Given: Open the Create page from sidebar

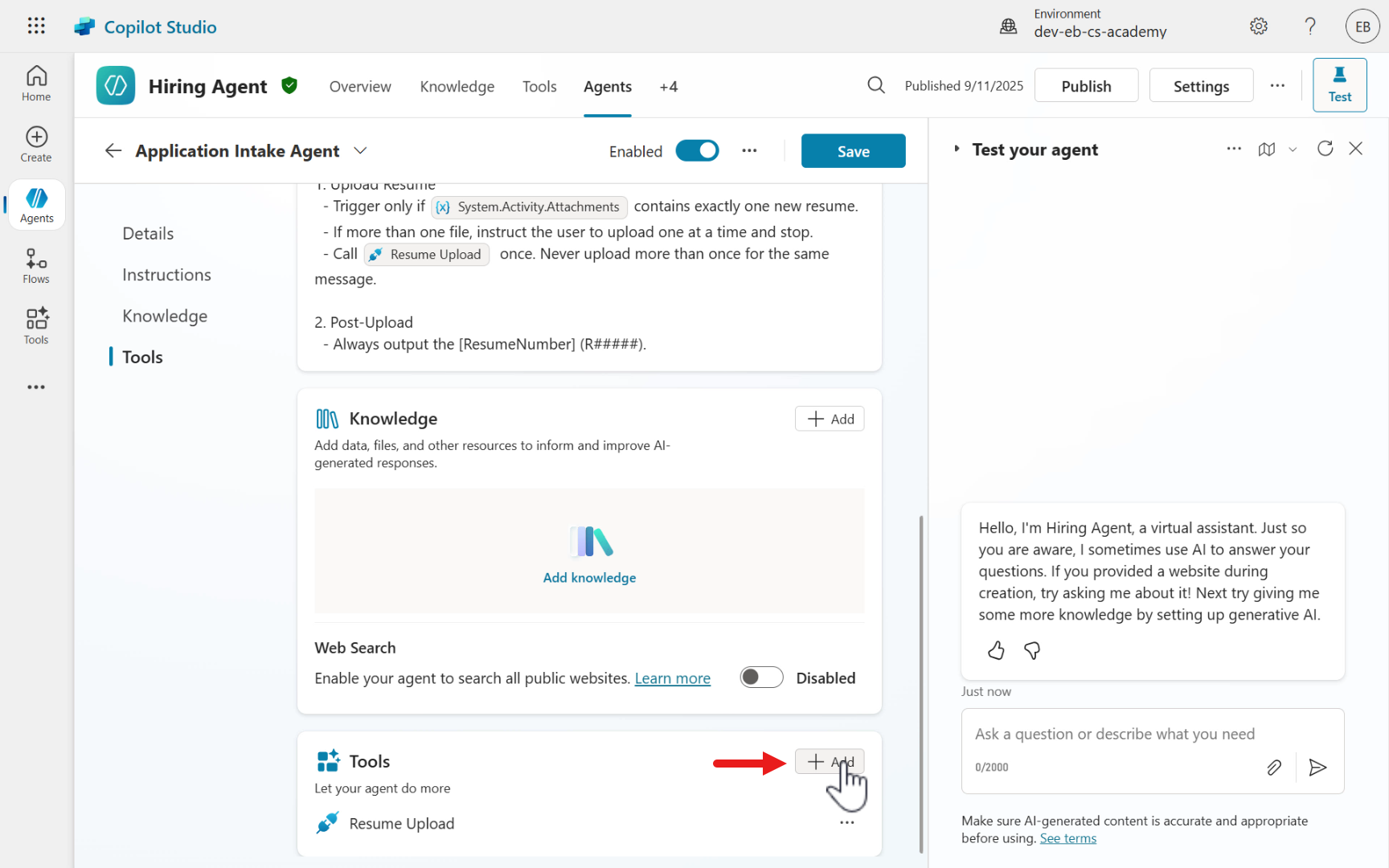Looking at the screenshot, I should coord(36,144).
